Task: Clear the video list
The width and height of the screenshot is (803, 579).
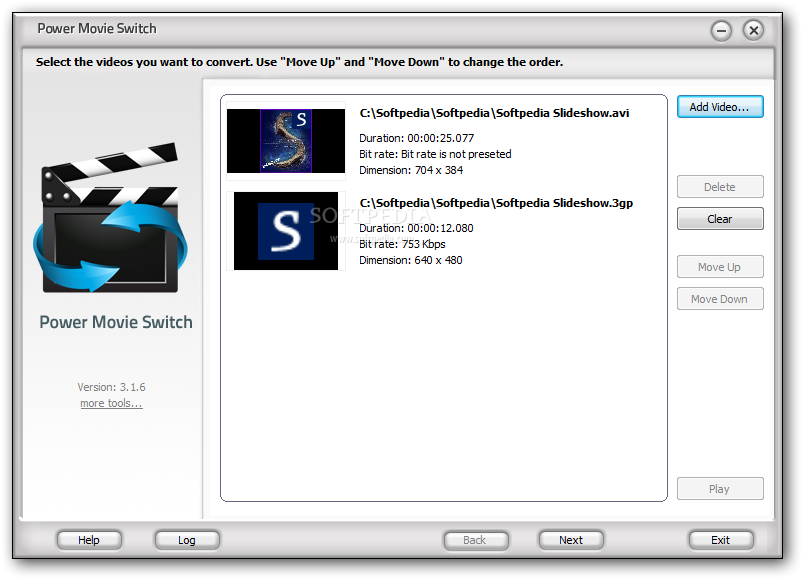Action: pos(720,219)
